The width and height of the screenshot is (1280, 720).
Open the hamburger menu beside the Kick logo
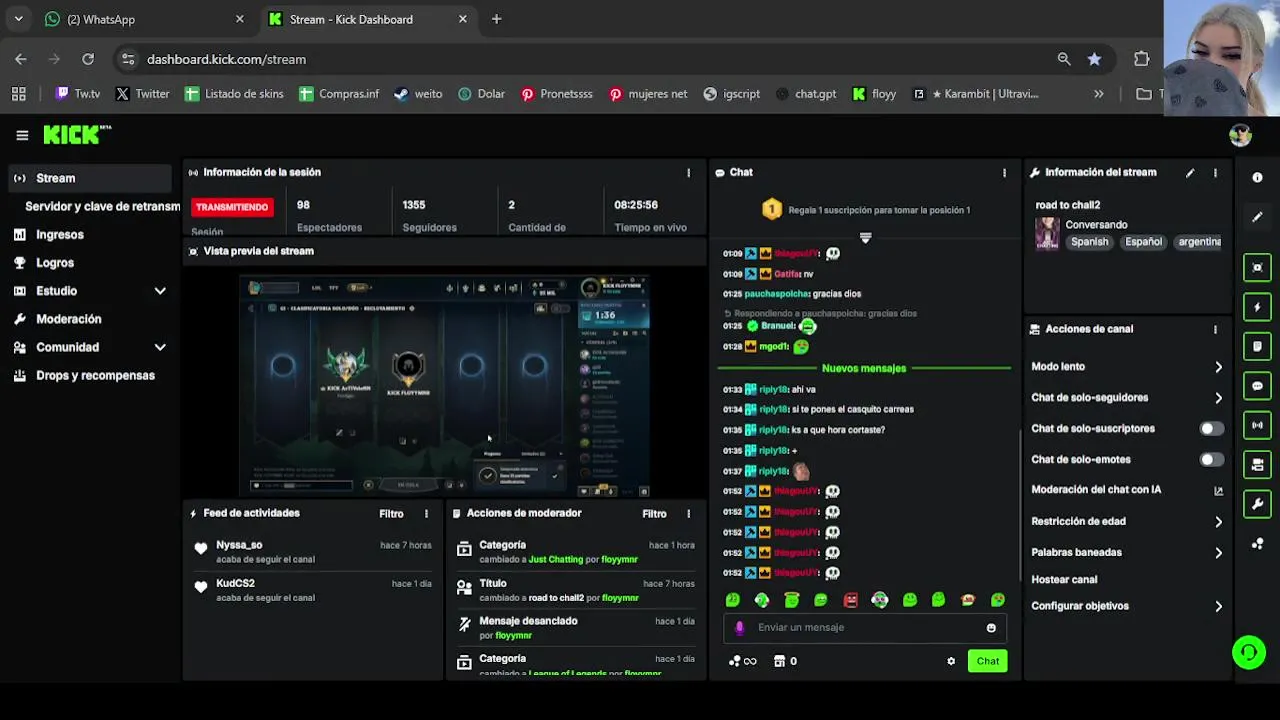click(x=22, y=135)
